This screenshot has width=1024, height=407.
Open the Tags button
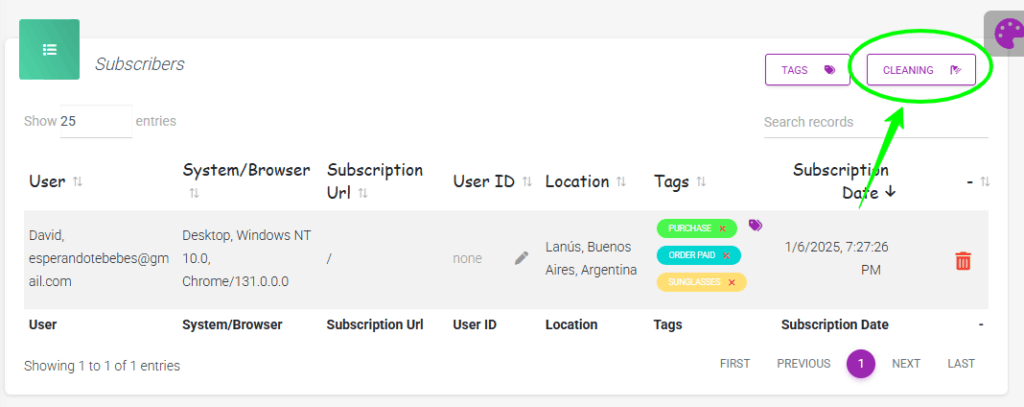point(807,70)
